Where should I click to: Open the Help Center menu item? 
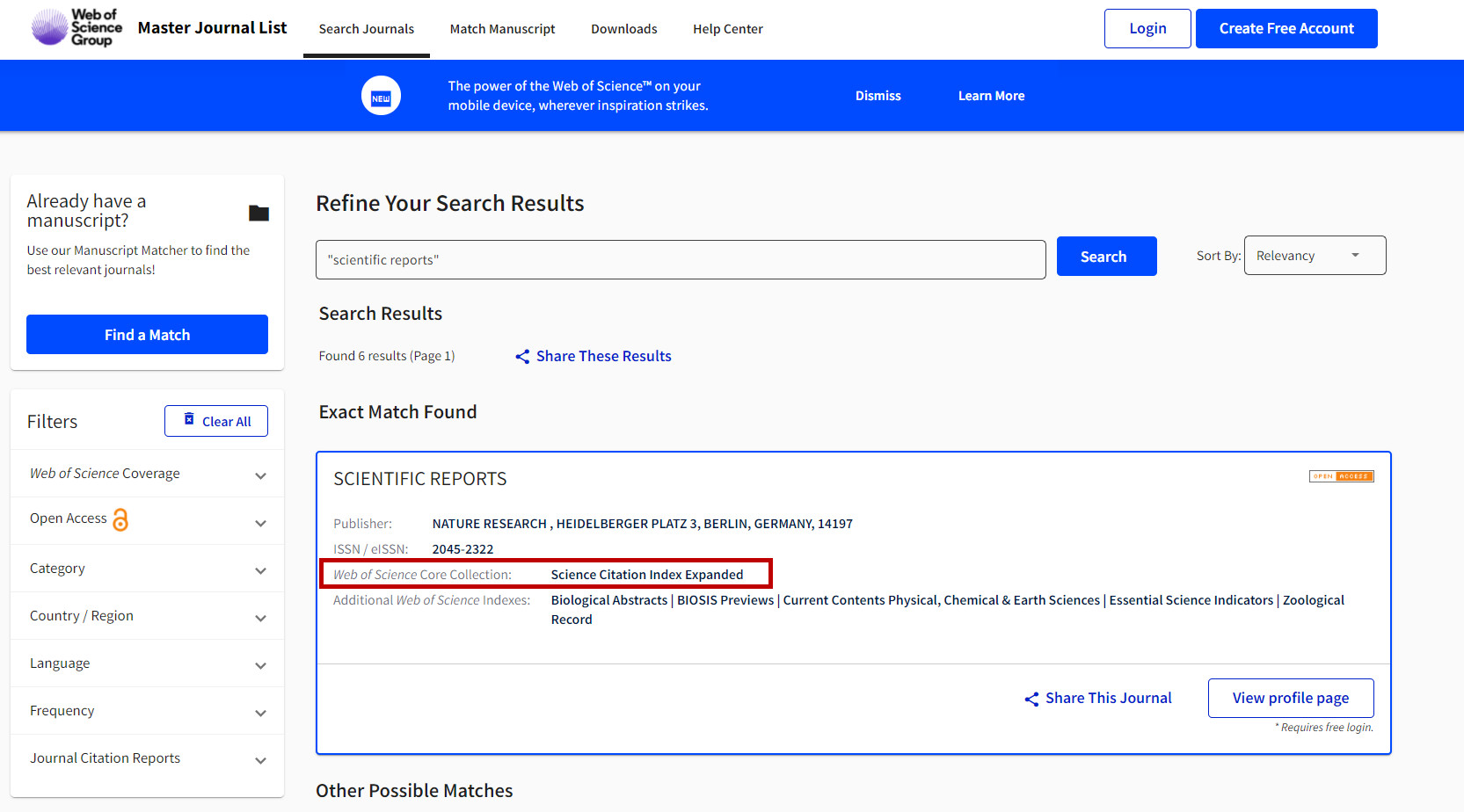click(728, 29)
